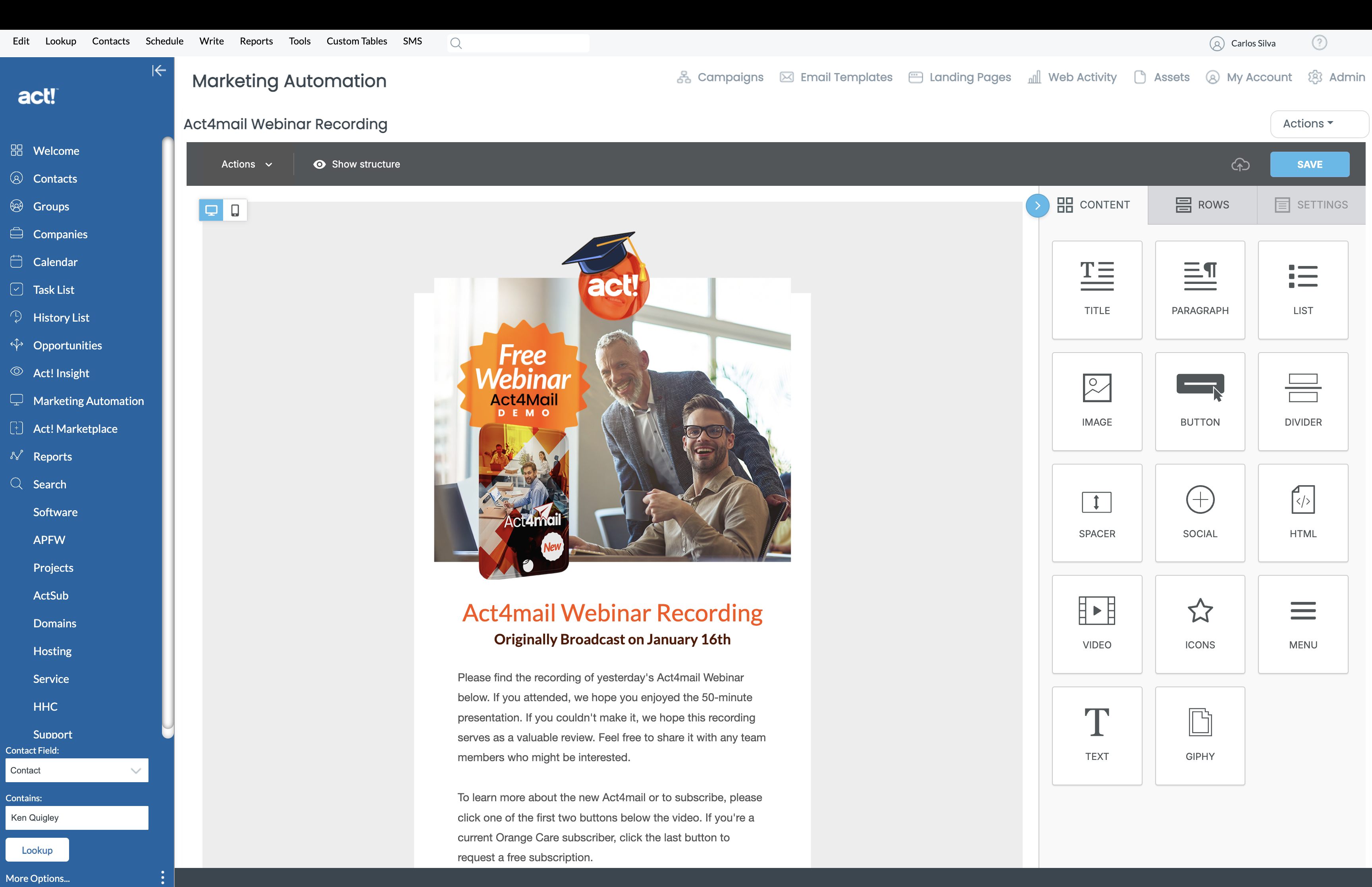Open the Custom Tables menu

point(356,41)
